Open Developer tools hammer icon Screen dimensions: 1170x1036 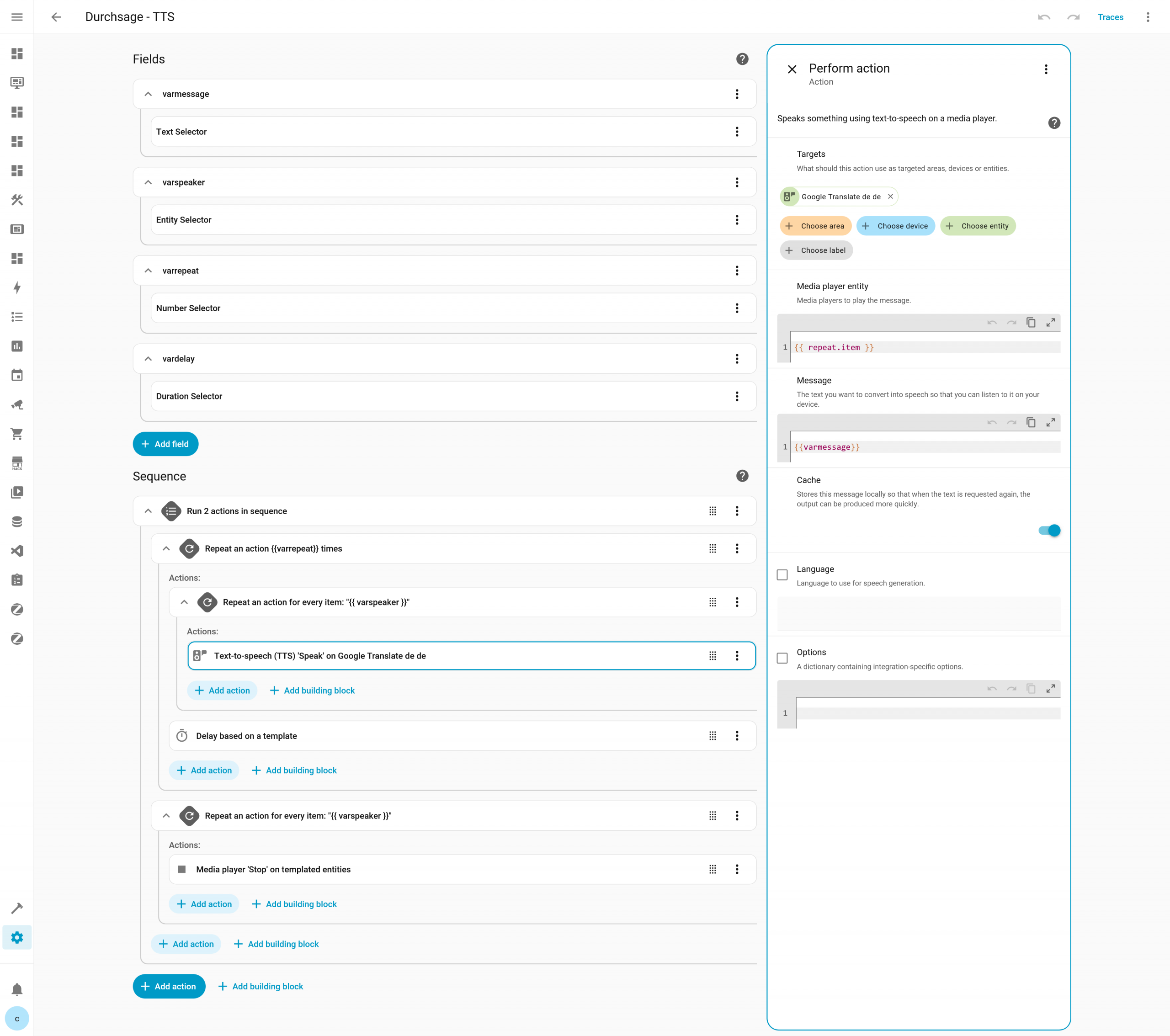coord(16,908)
